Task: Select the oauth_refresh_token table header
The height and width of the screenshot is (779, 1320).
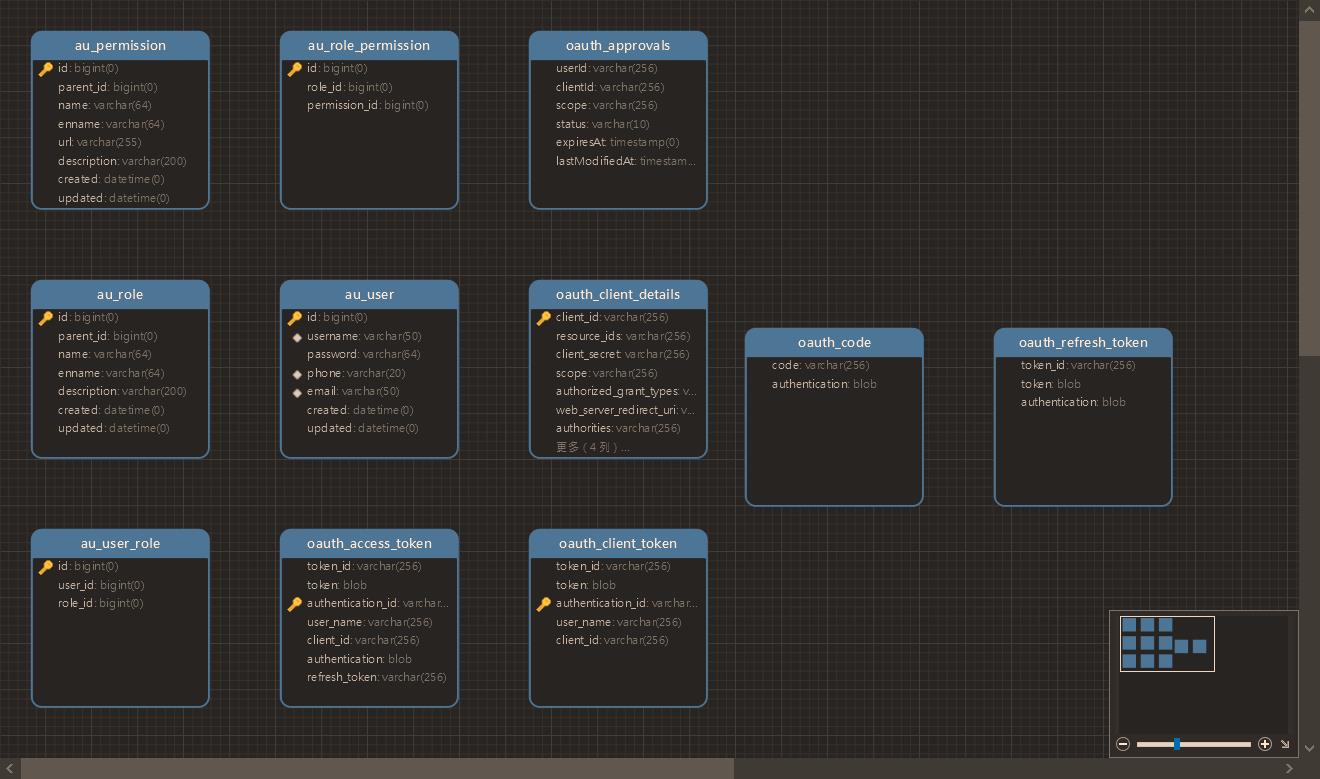Action: pos(1083,342)
